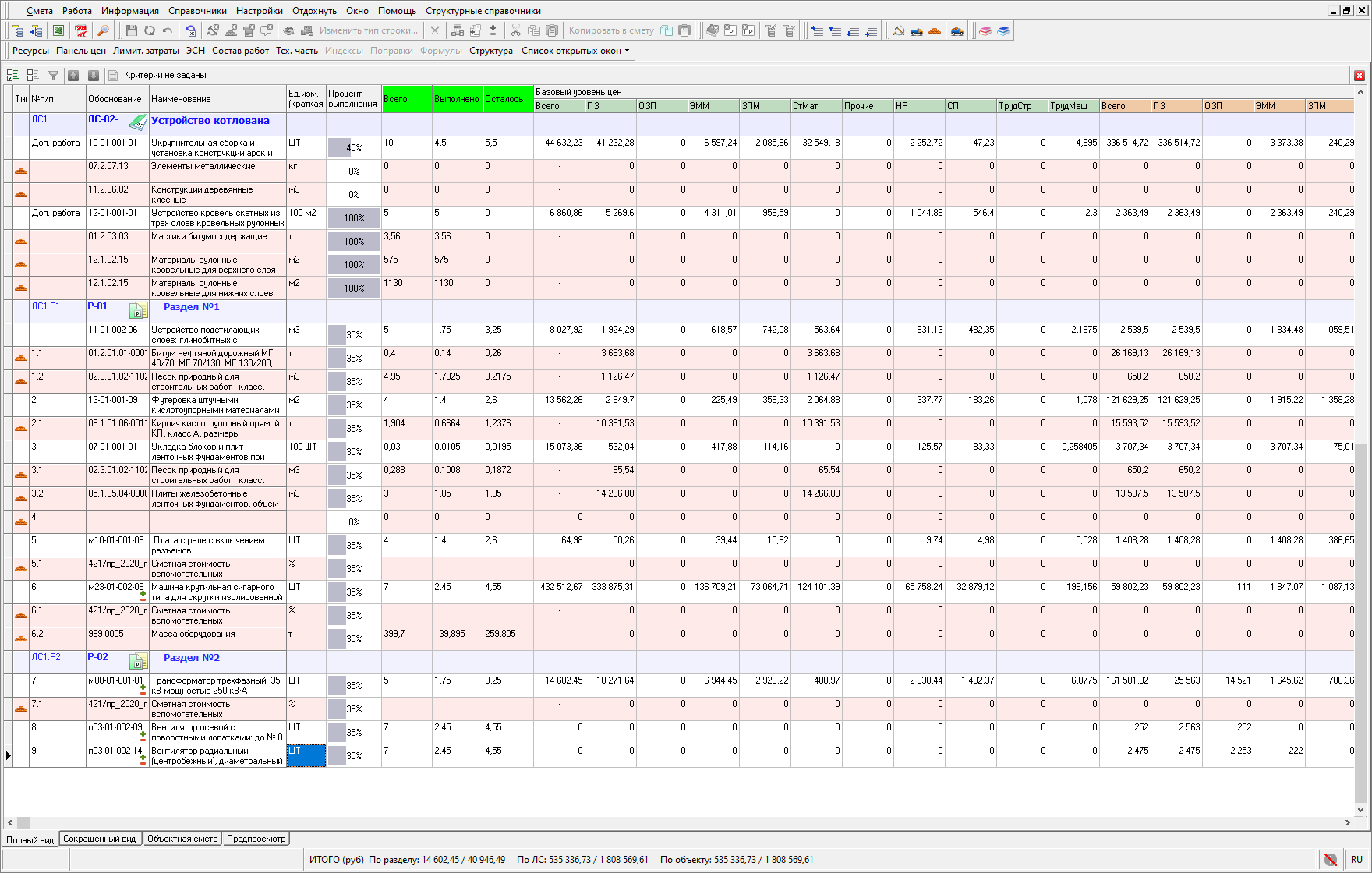Click 100% progress bar for row 12-01-001-01
This screenshot has width=1372, height=873.
pos(353,217)
